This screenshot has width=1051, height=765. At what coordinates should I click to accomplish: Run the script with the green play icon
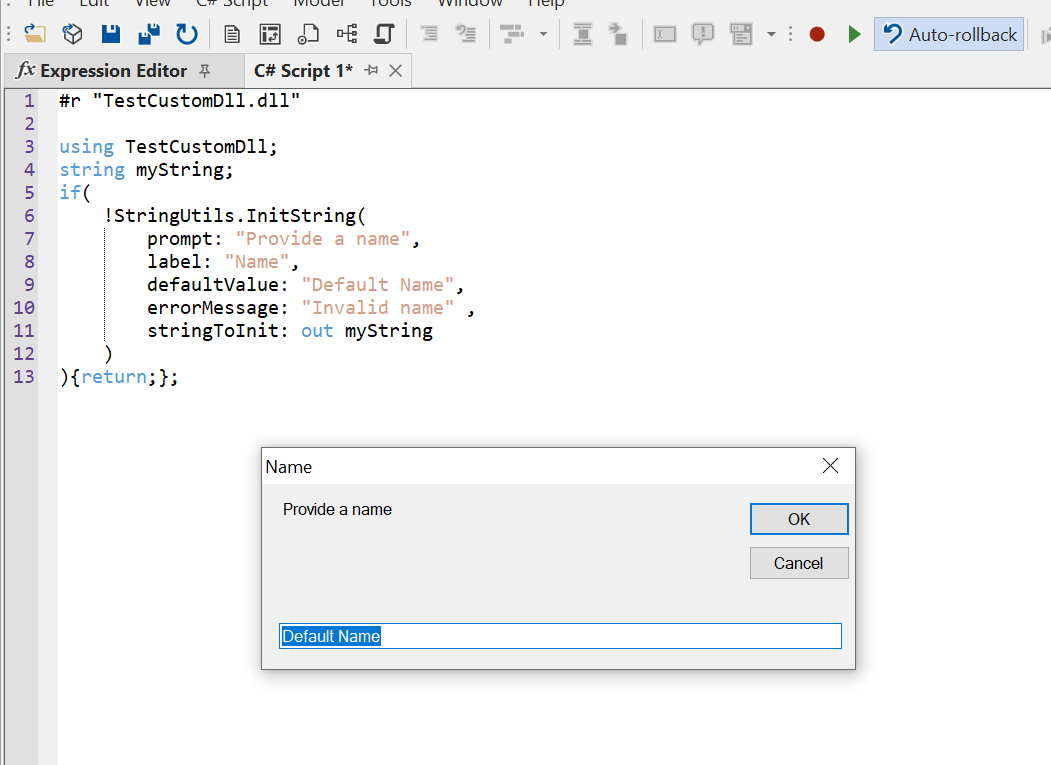tap(854, 33)
